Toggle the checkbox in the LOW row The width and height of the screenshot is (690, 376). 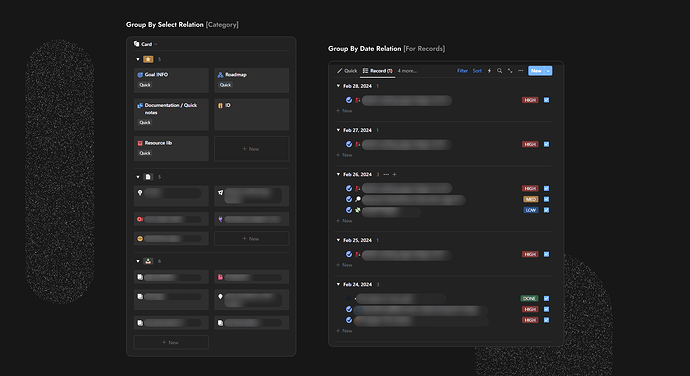tap(547, 210)
